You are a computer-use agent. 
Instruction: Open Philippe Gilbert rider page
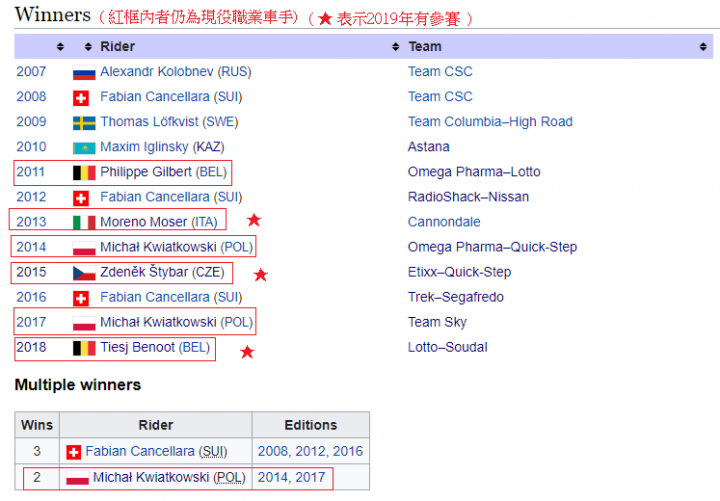[x=146, y=172]
